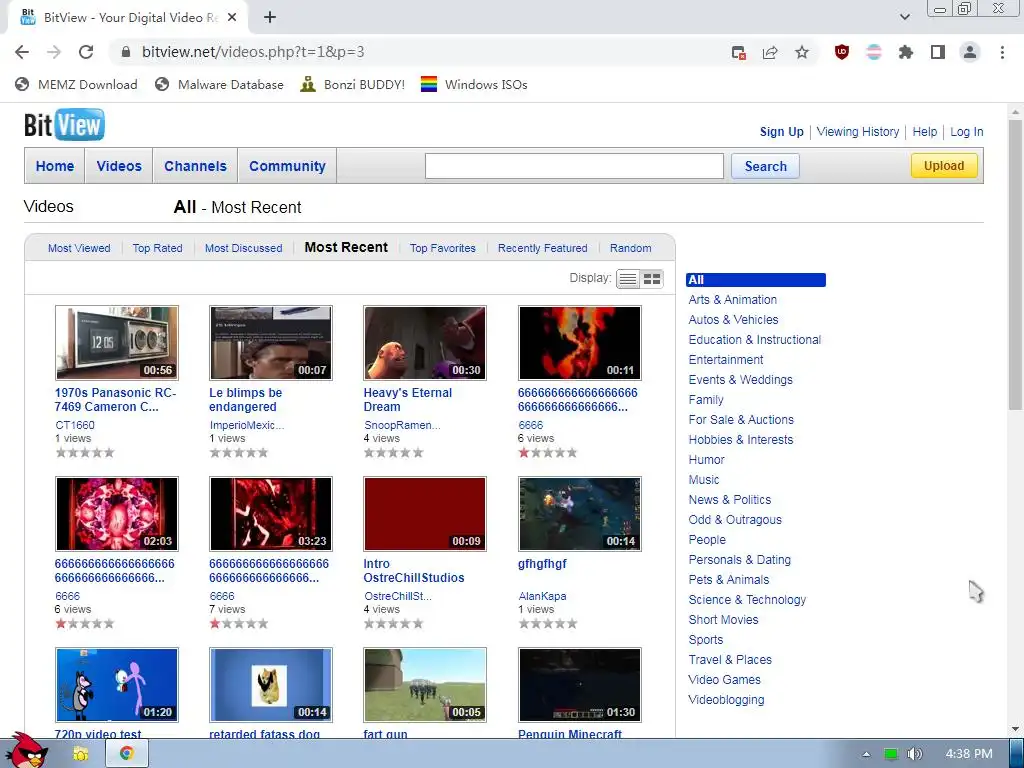The width and height of the screenshot is (1024, 768).
Task: Open the Intro OstreChillStudios title link
Action: pos(414,571)
